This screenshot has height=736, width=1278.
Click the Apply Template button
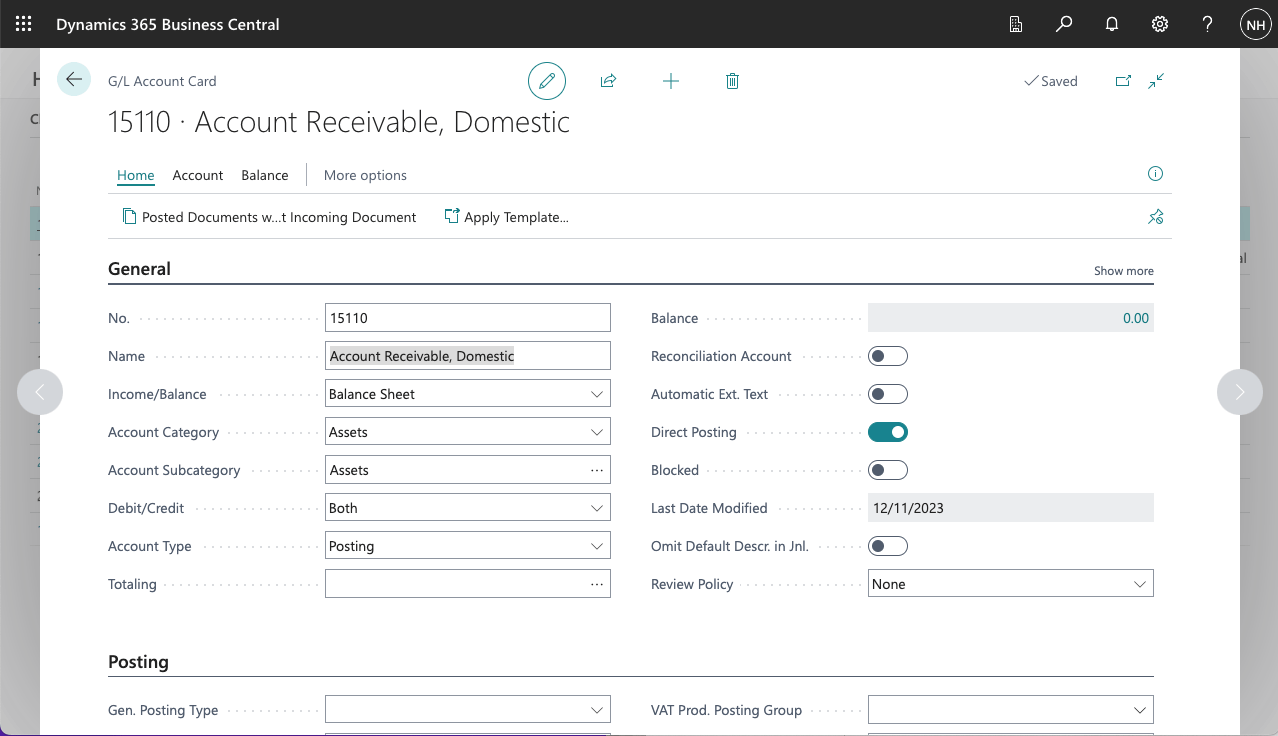[507, 217]
